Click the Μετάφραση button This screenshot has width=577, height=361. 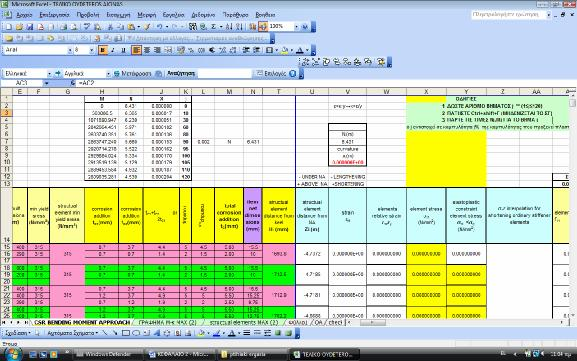(132, 74)
